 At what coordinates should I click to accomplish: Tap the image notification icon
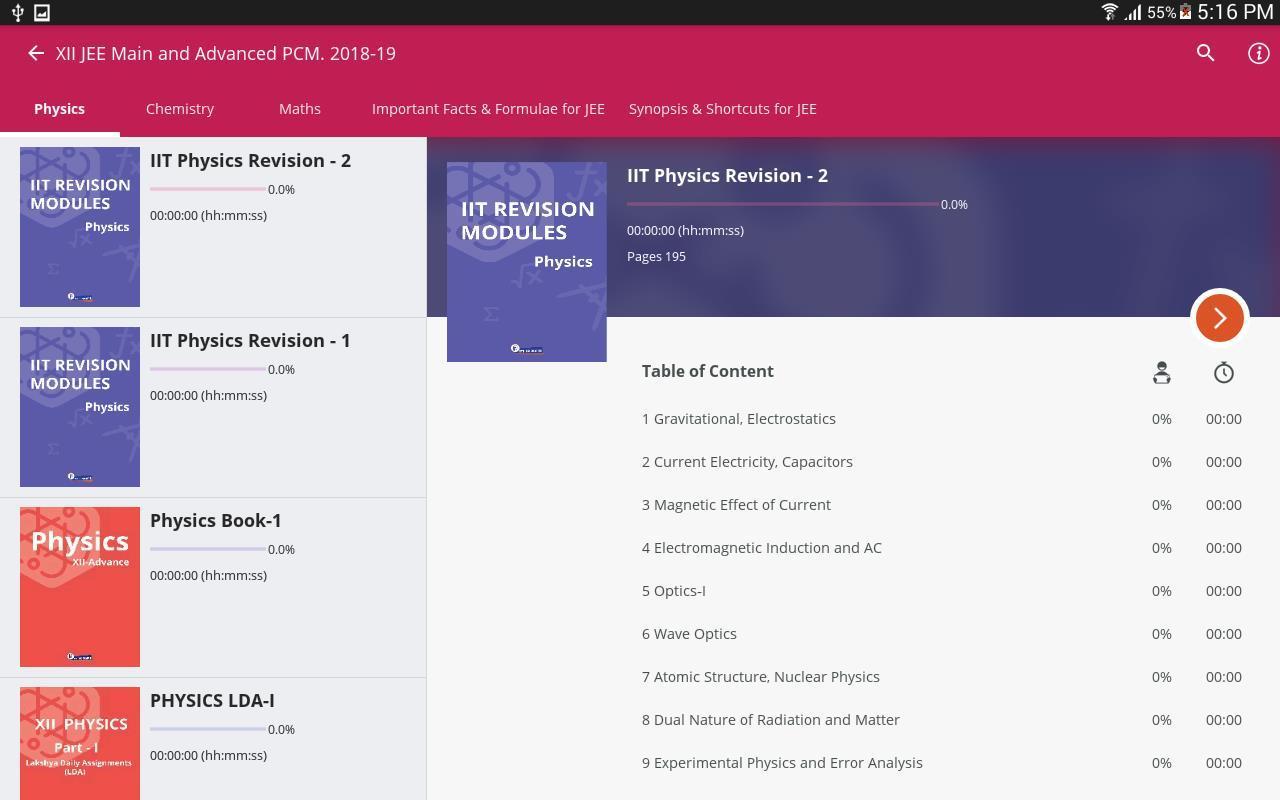[x=42, y=12]
